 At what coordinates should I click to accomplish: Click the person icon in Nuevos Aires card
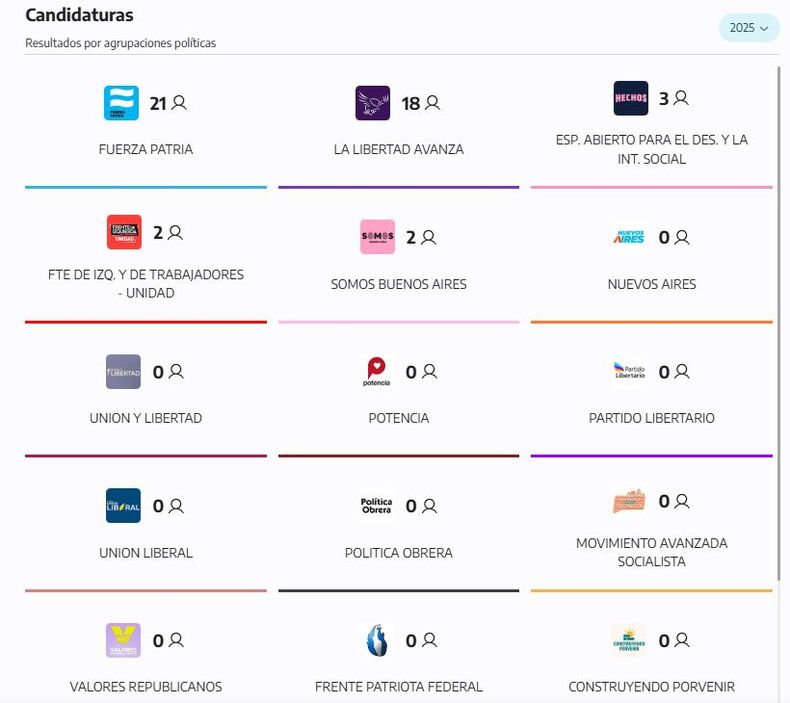pyautogui.click(x=682, y=237)
